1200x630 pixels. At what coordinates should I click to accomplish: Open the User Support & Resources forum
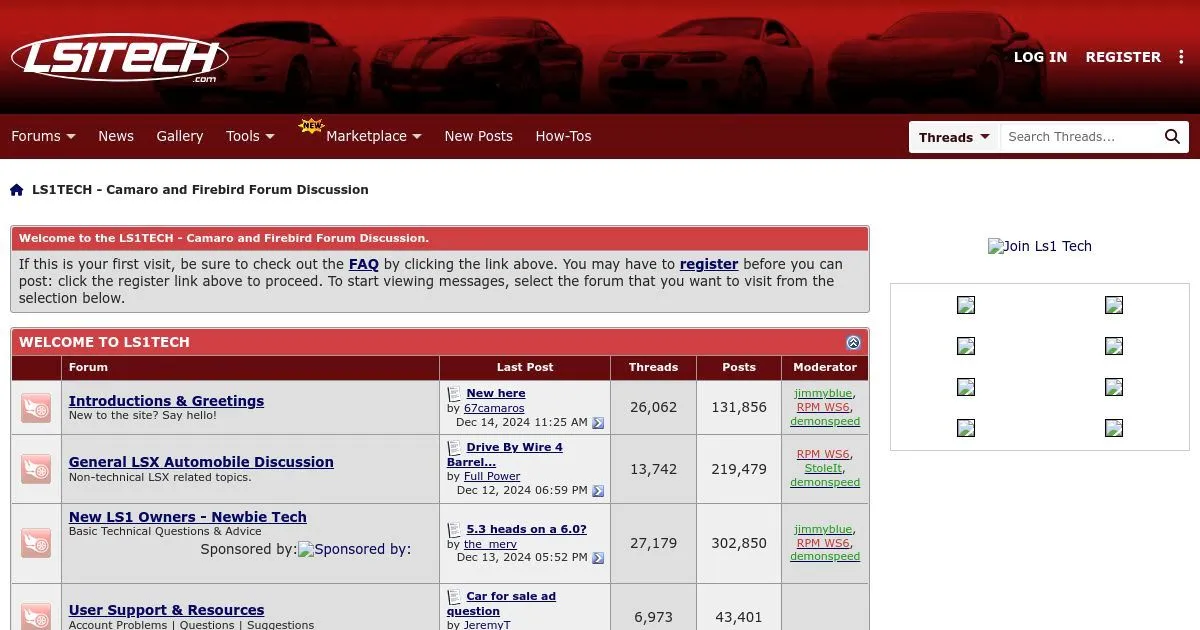click(166, 610)
